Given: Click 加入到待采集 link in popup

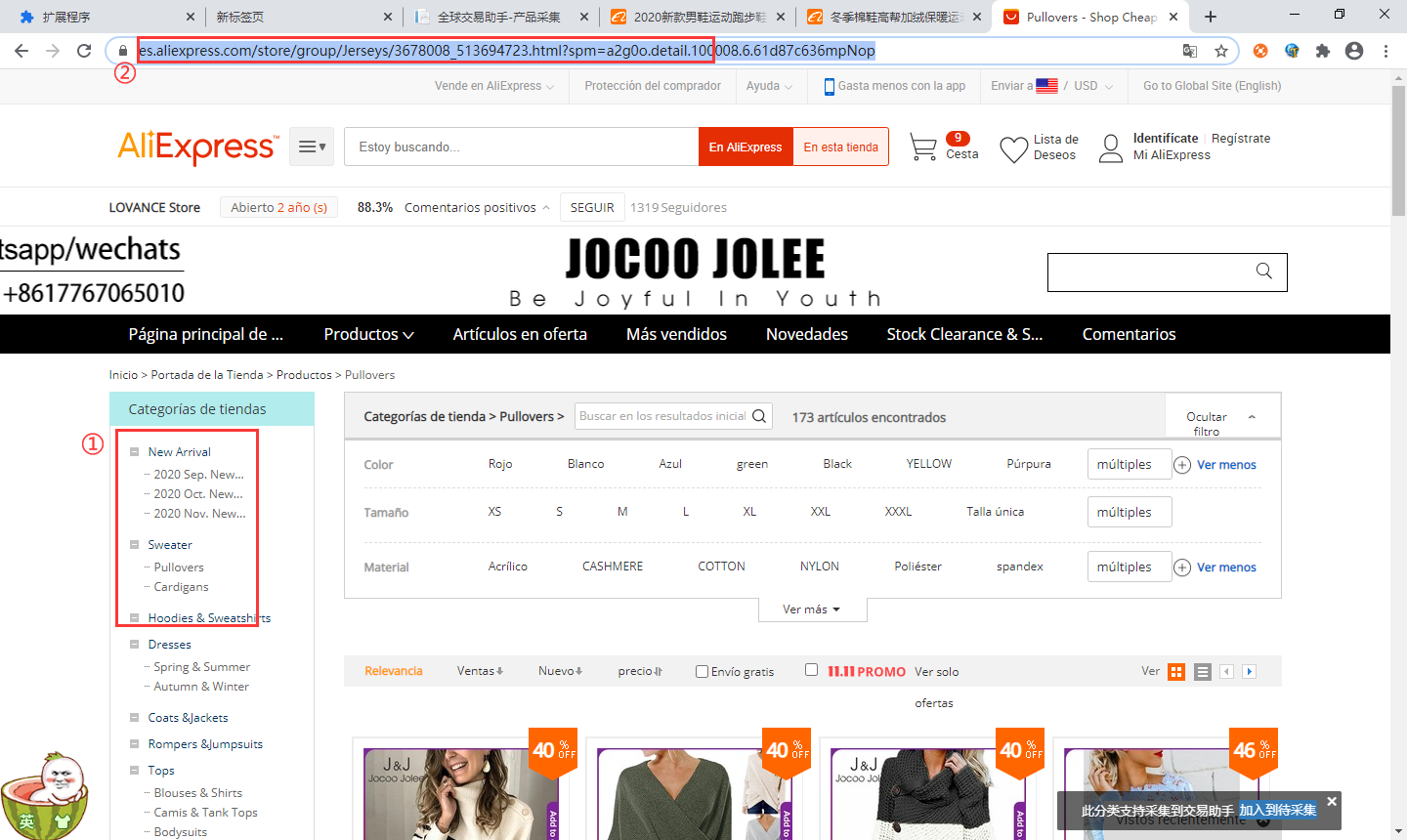Looking at the screenshot, I should 1278,811.
